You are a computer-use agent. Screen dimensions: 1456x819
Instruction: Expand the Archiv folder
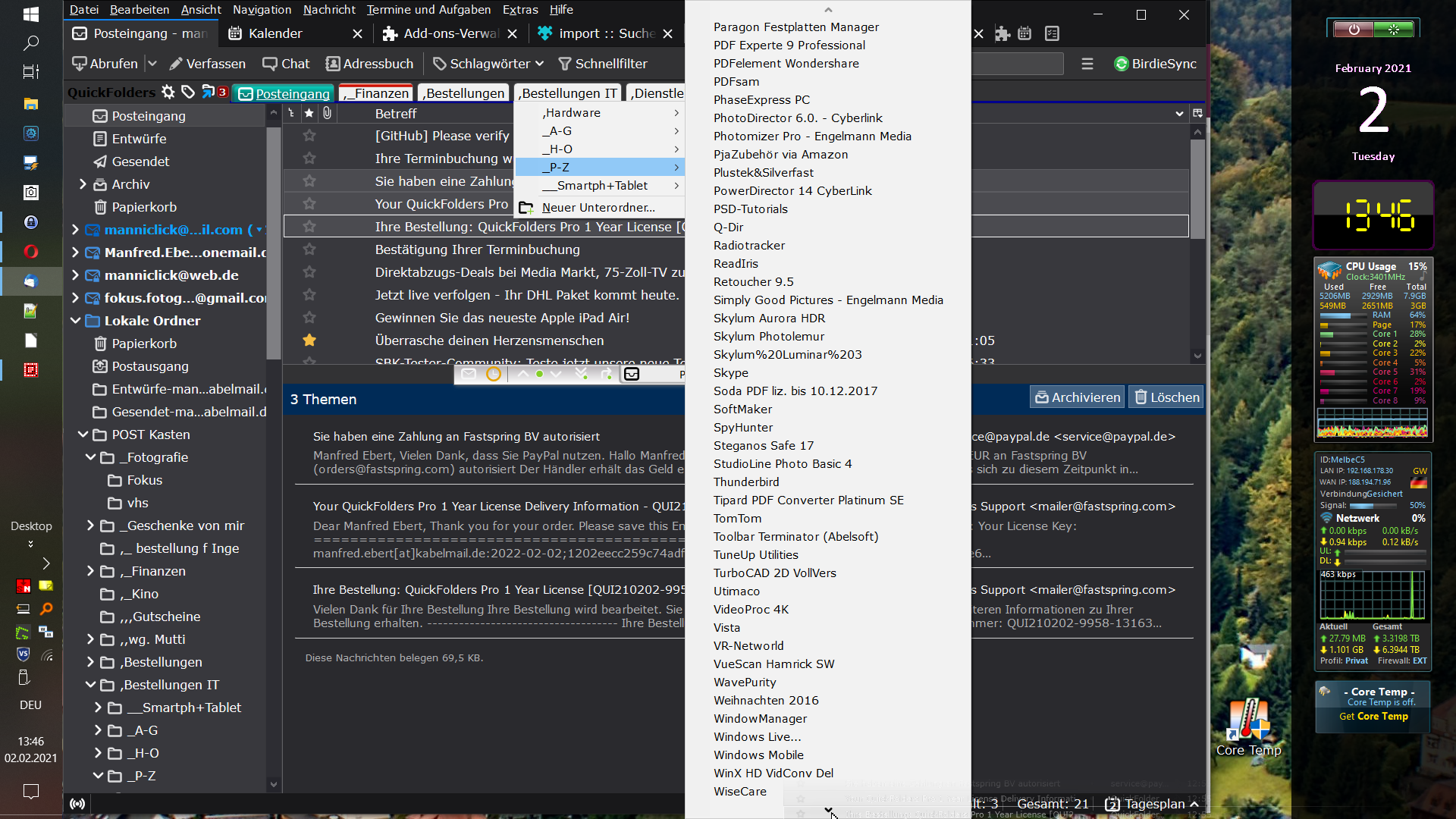(83, 184)
